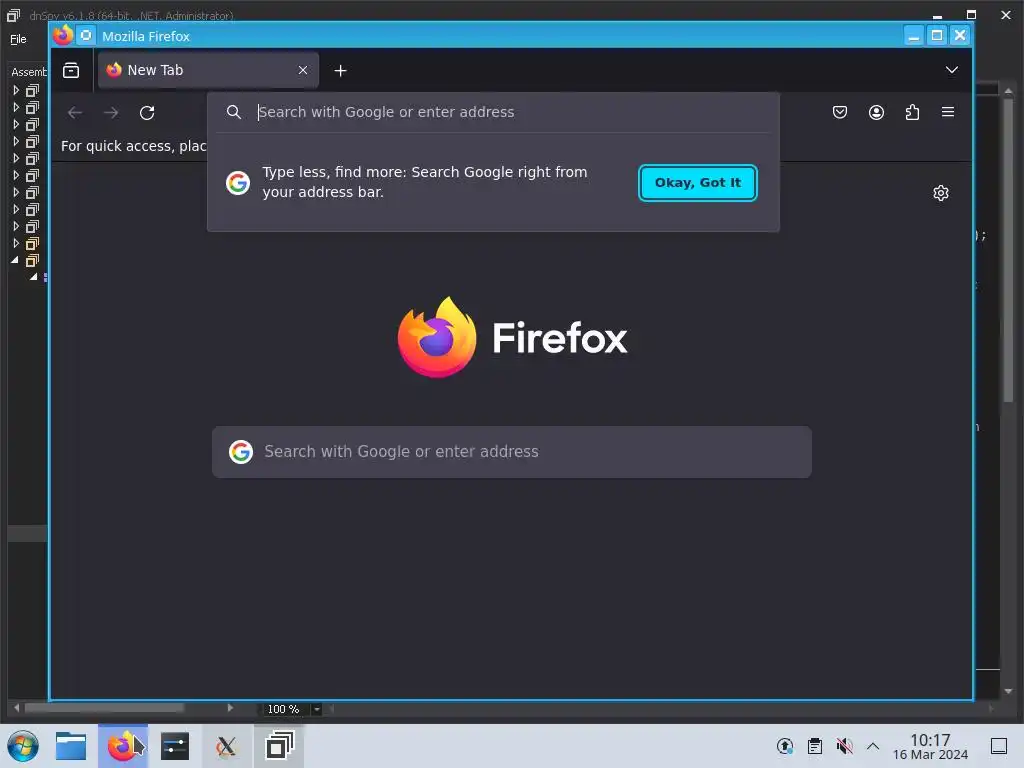Viewport: 1024px width, 768px height.
Task: Close the New Tab tab
Action: [302, 70]
